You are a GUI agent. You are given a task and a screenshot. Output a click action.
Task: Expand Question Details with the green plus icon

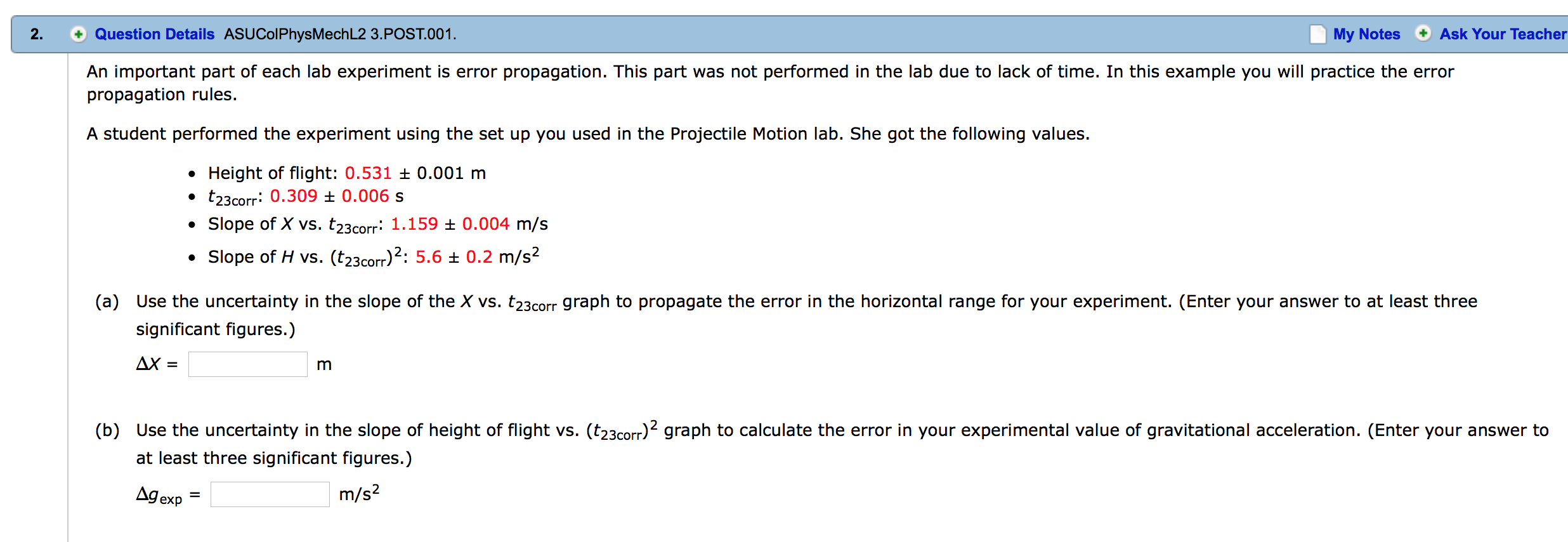78,34
